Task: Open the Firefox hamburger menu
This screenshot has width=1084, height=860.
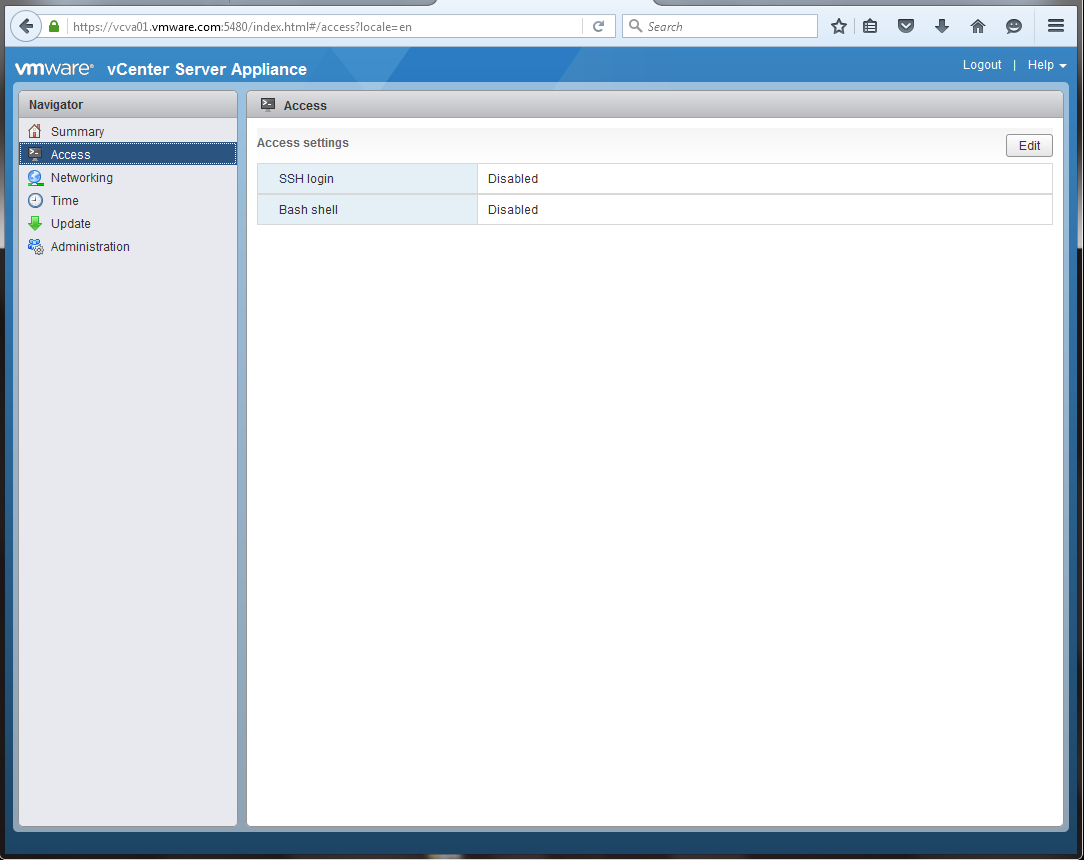Action: [x=1056, y=26]
